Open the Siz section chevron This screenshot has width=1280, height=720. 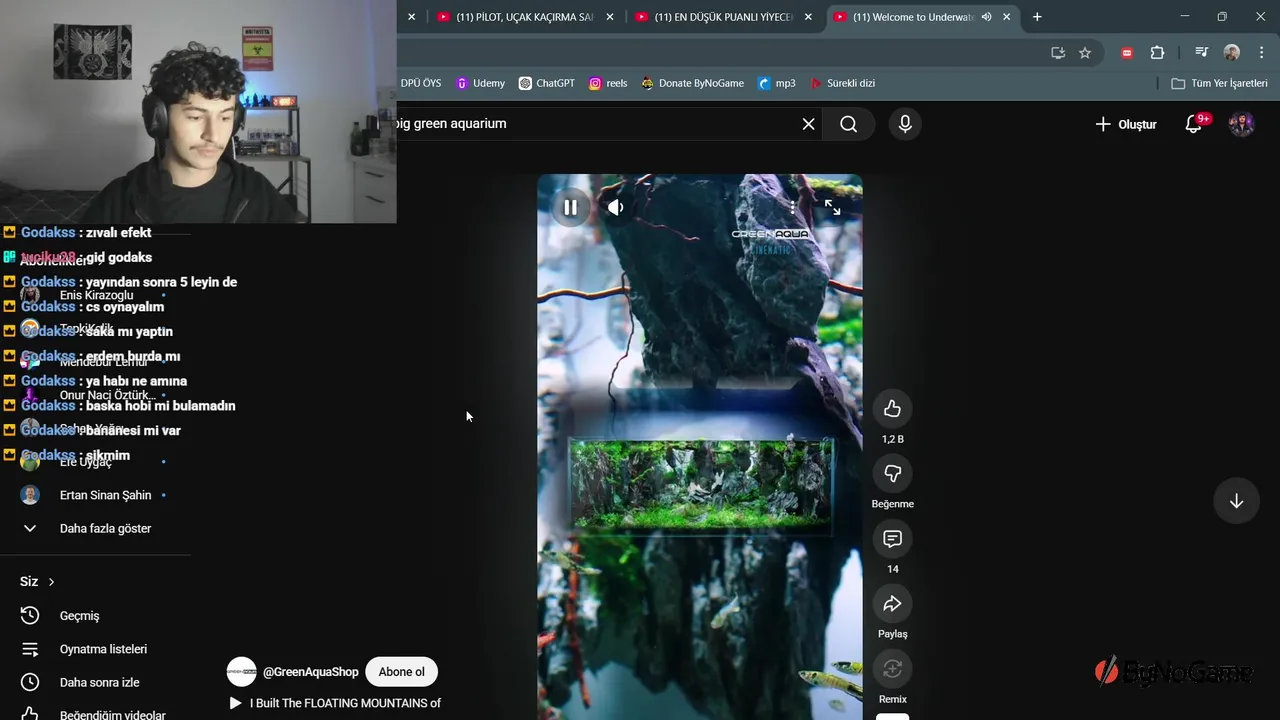click(x=51, y=582)
